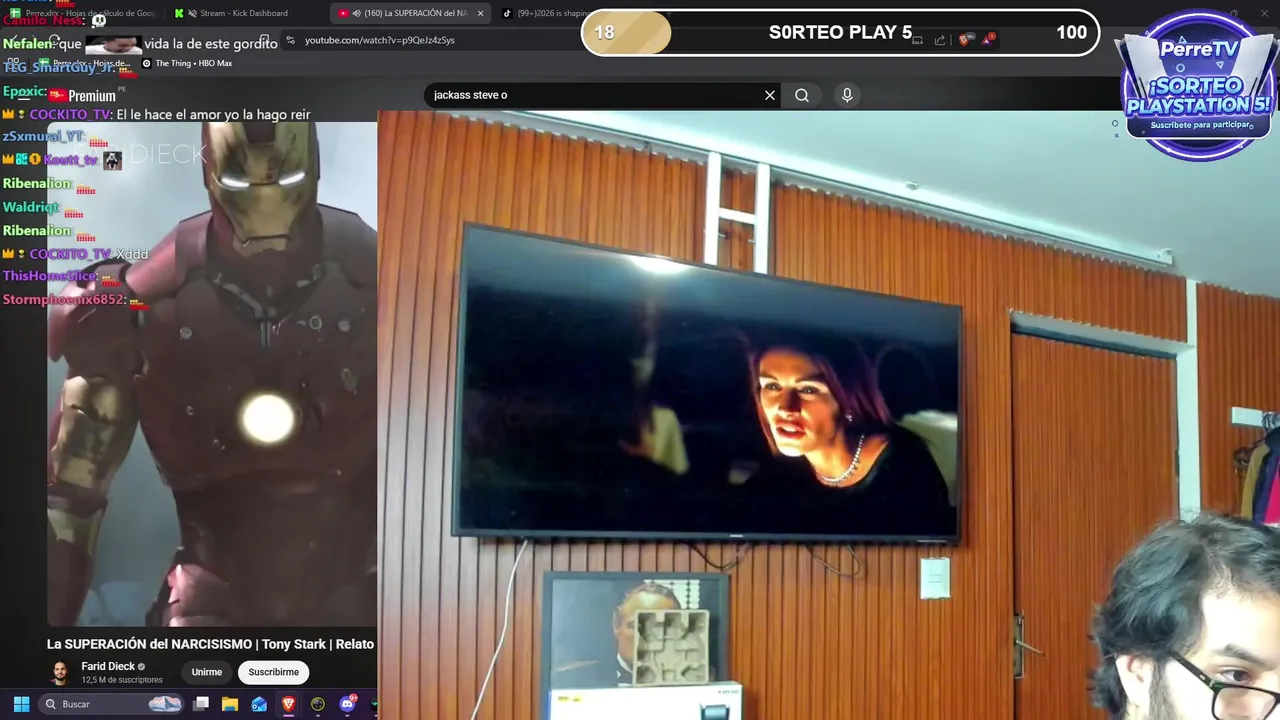Click the video title 'La SUPERACIÓN del NARCISISMO'
1280x720 pixels.
210,644
